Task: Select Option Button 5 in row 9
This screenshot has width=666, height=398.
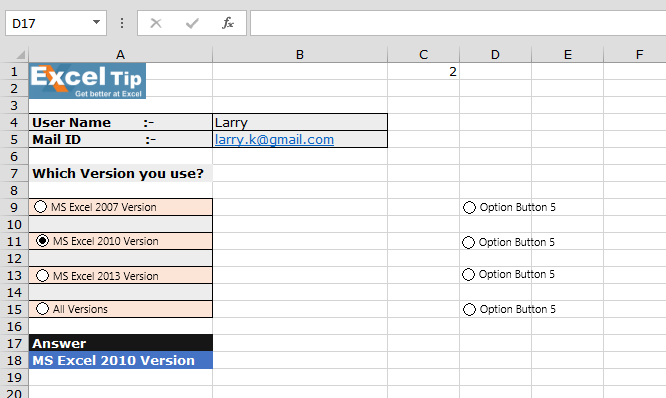Action: point(469,207)
